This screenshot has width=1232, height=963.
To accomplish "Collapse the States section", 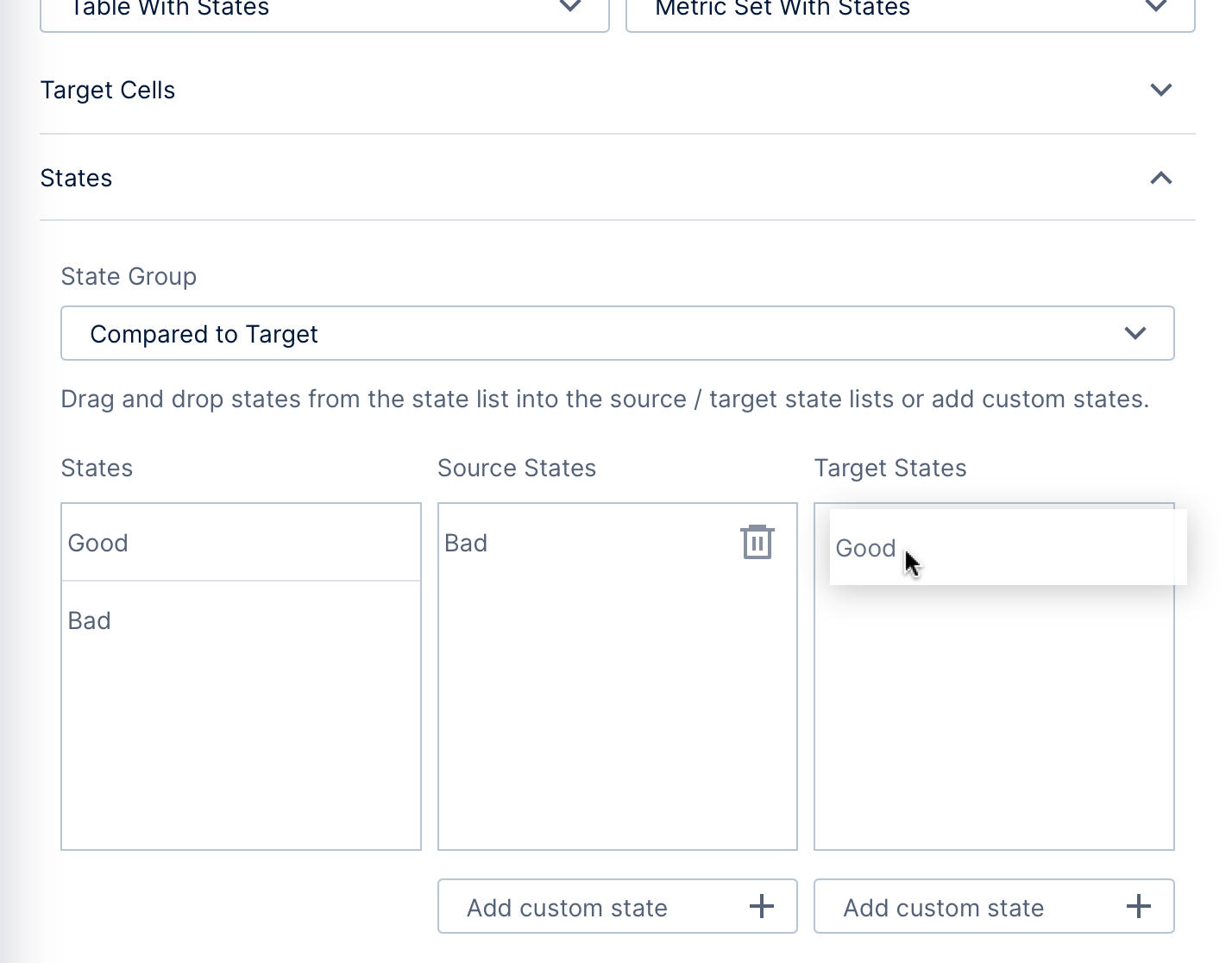I will (1161, 178).
